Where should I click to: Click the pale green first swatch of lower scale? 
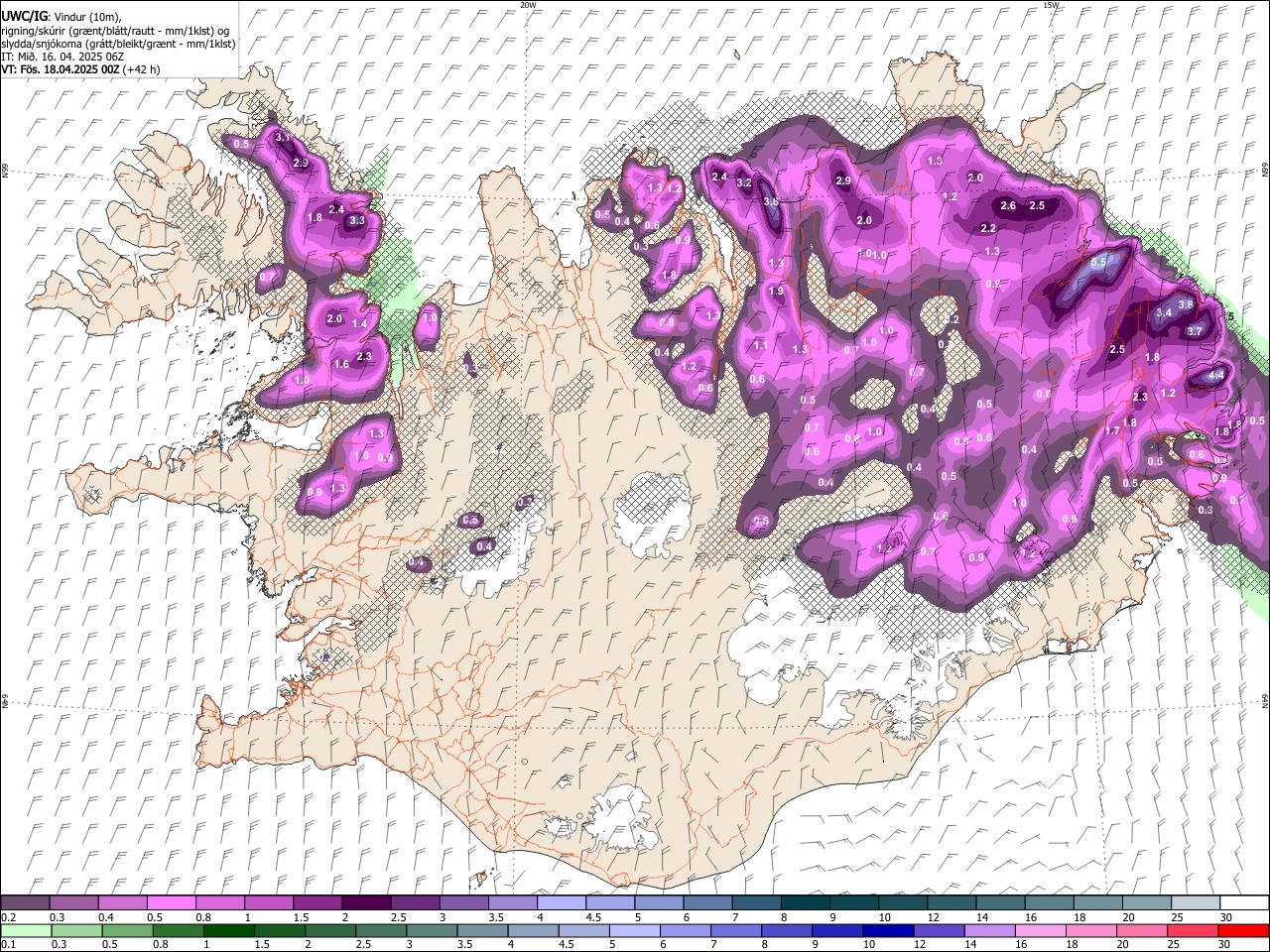pyautogui.click(x=25, y=930)
